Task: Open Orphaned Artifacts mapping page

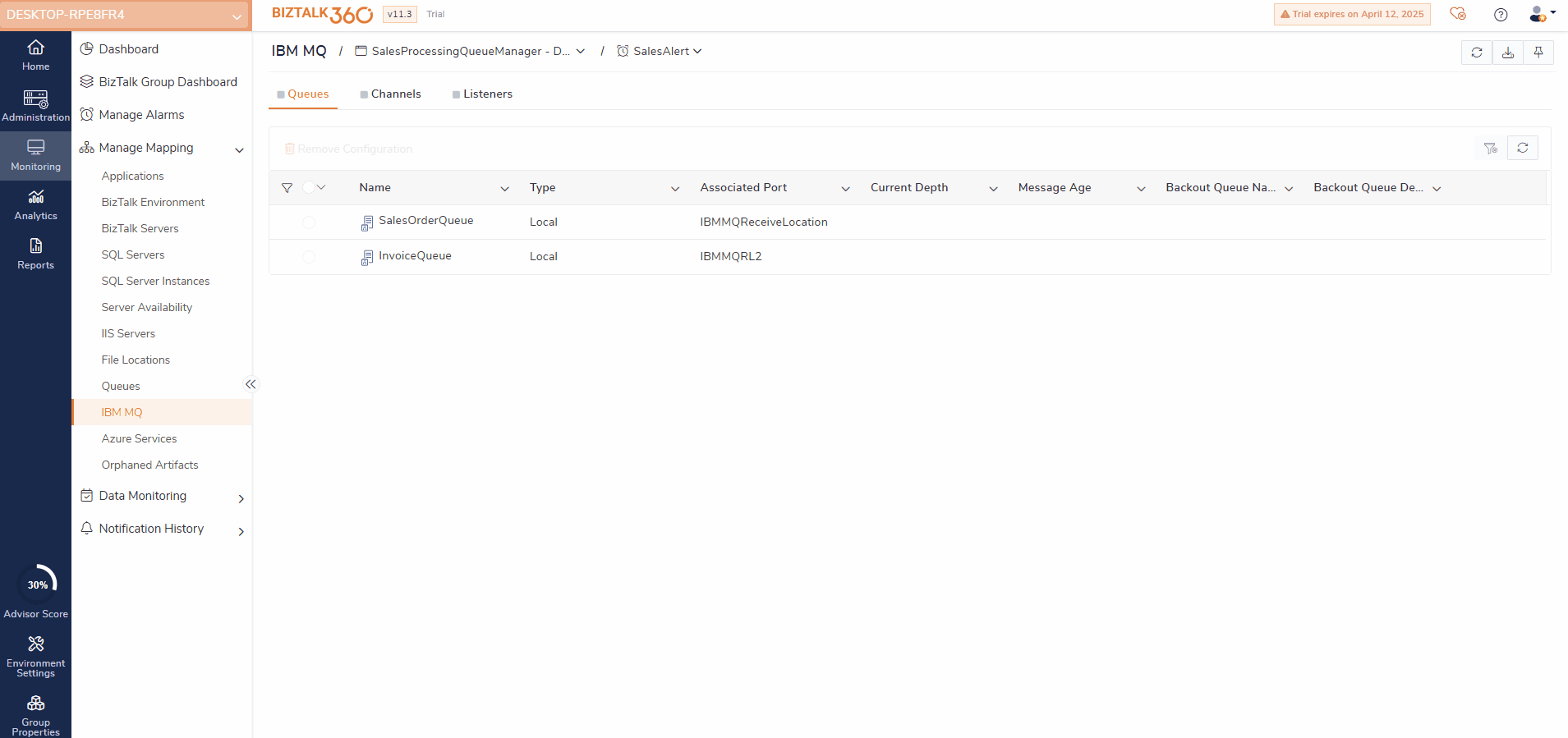Action: coord(149,465)
